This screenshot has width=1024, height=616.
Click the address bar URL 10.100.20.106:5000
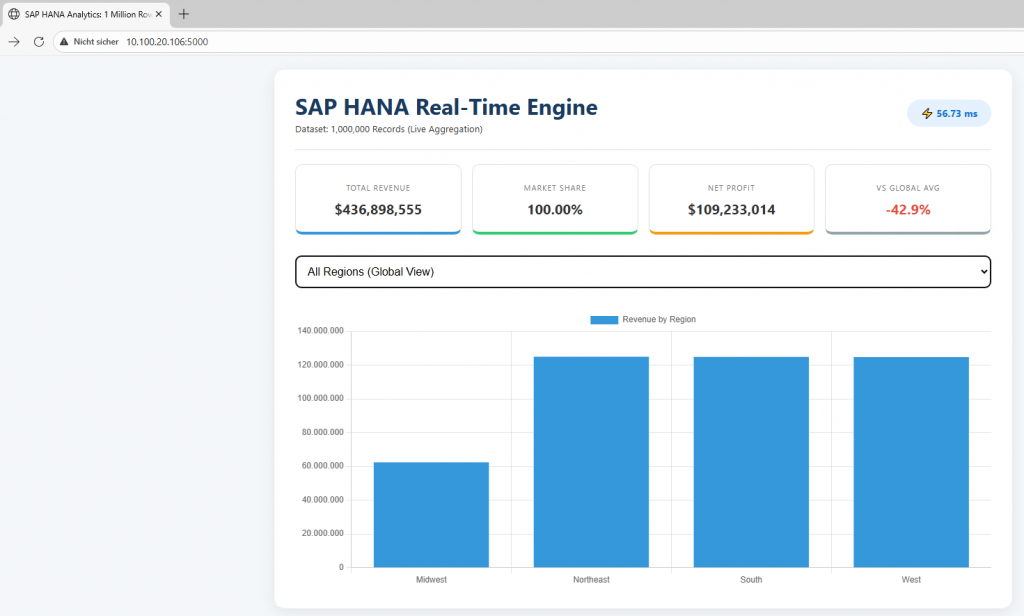(167, 42)
